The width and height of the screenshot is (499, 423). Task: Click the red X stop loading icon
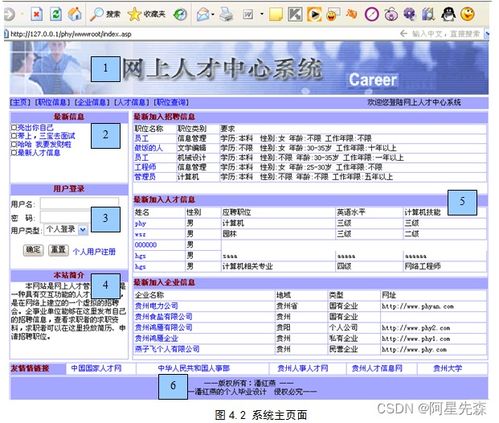(37, 14)
